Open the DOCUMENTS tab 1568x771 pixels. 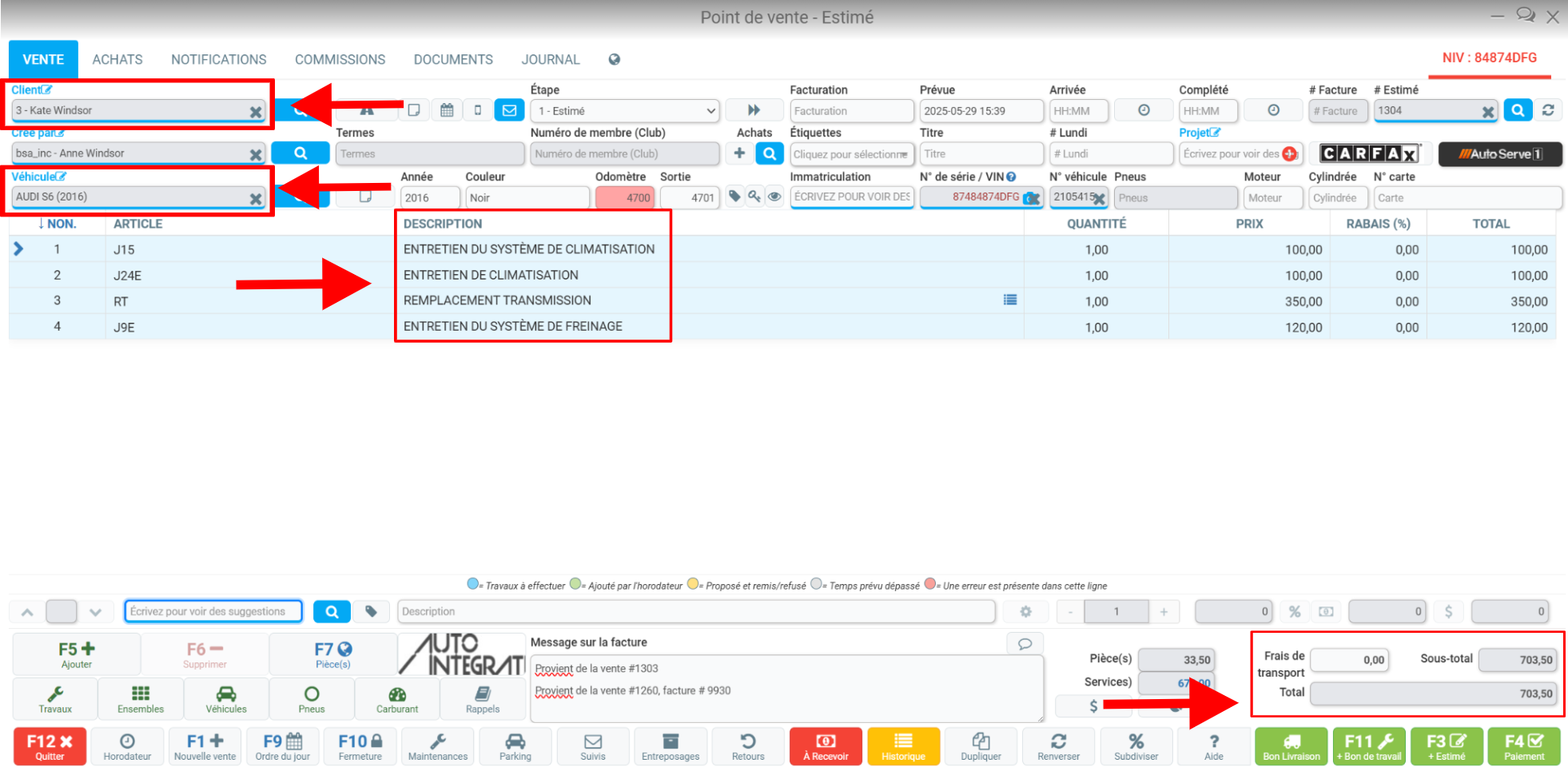[453, 59]
